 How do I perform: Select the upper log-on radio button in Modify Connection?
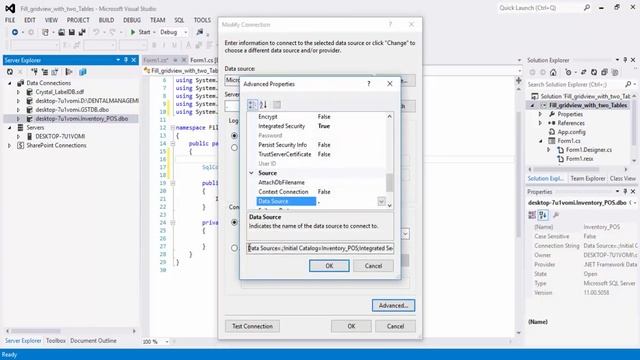click(234, 135)
